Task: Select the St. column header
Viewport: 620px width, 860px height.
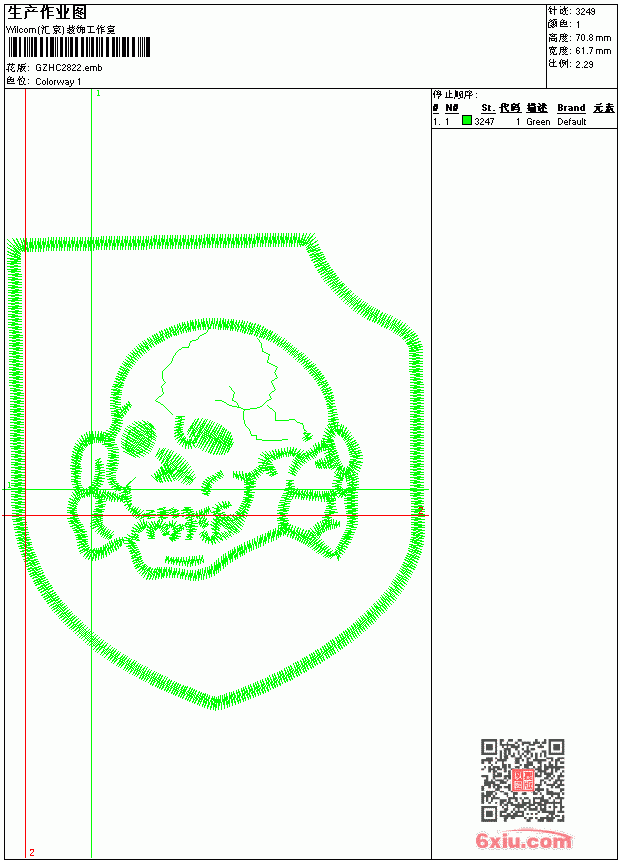Action: point(488,108)
